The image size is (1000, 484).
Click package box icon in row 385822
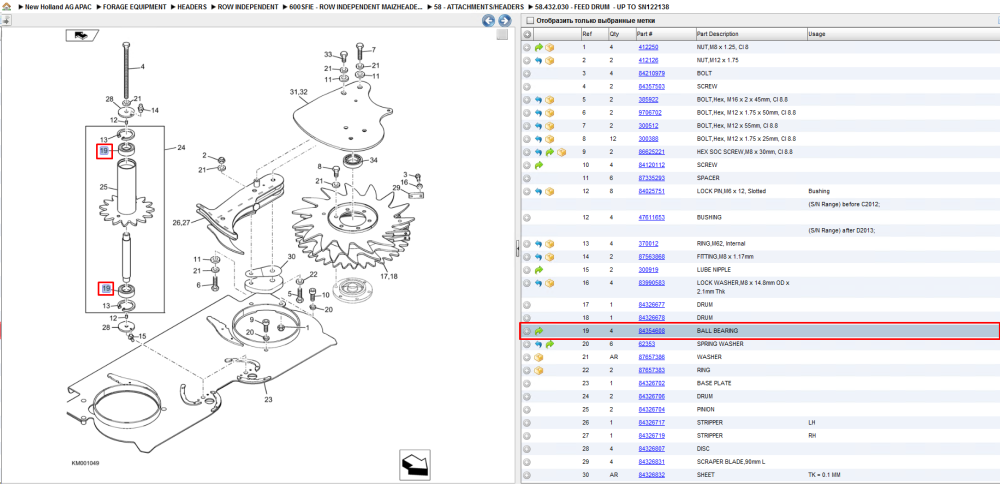[550, 99]
